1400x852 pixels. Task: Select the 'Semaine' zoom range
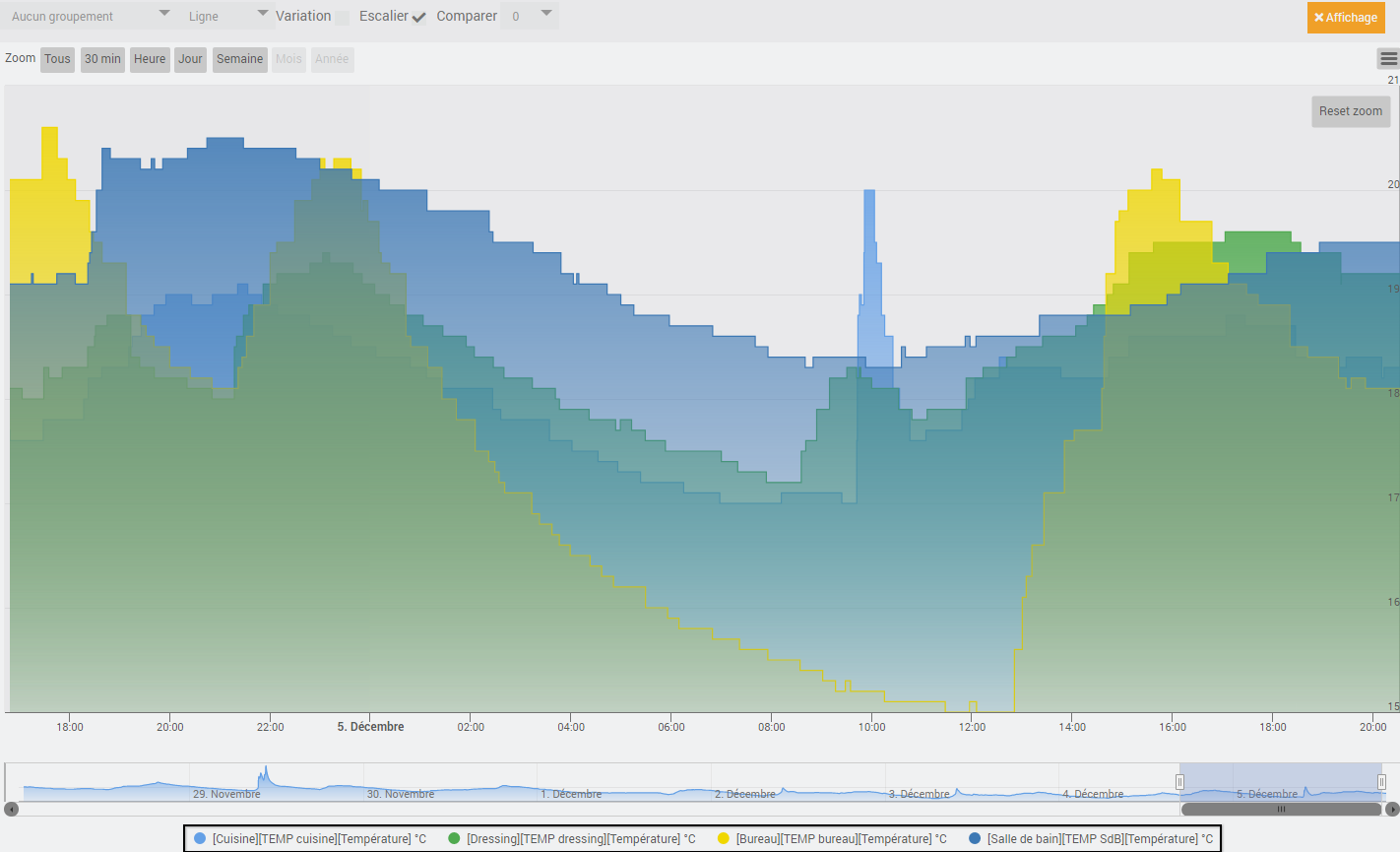point(239,59)
